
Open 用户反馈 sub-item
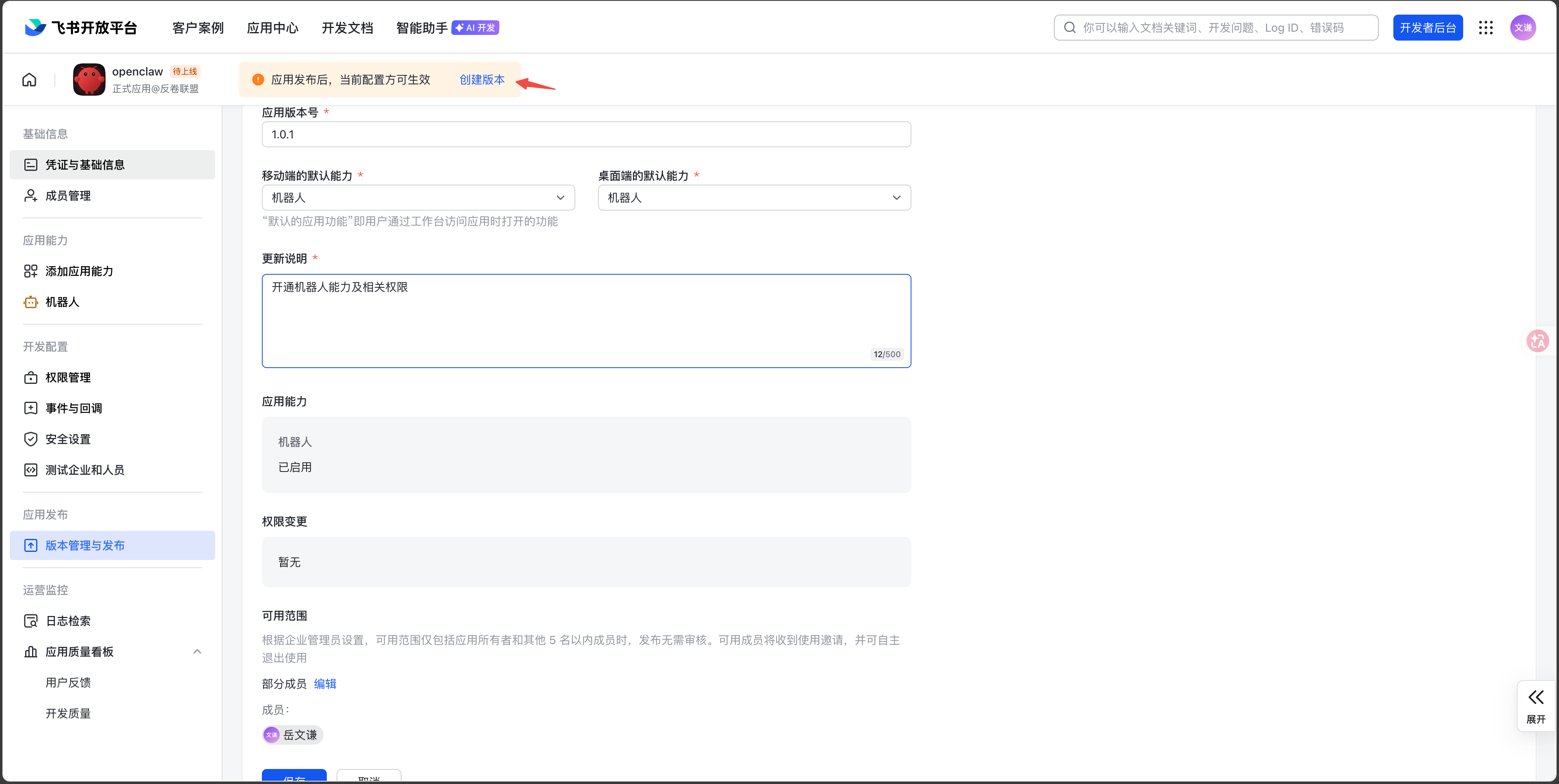[x=68, y=683]
